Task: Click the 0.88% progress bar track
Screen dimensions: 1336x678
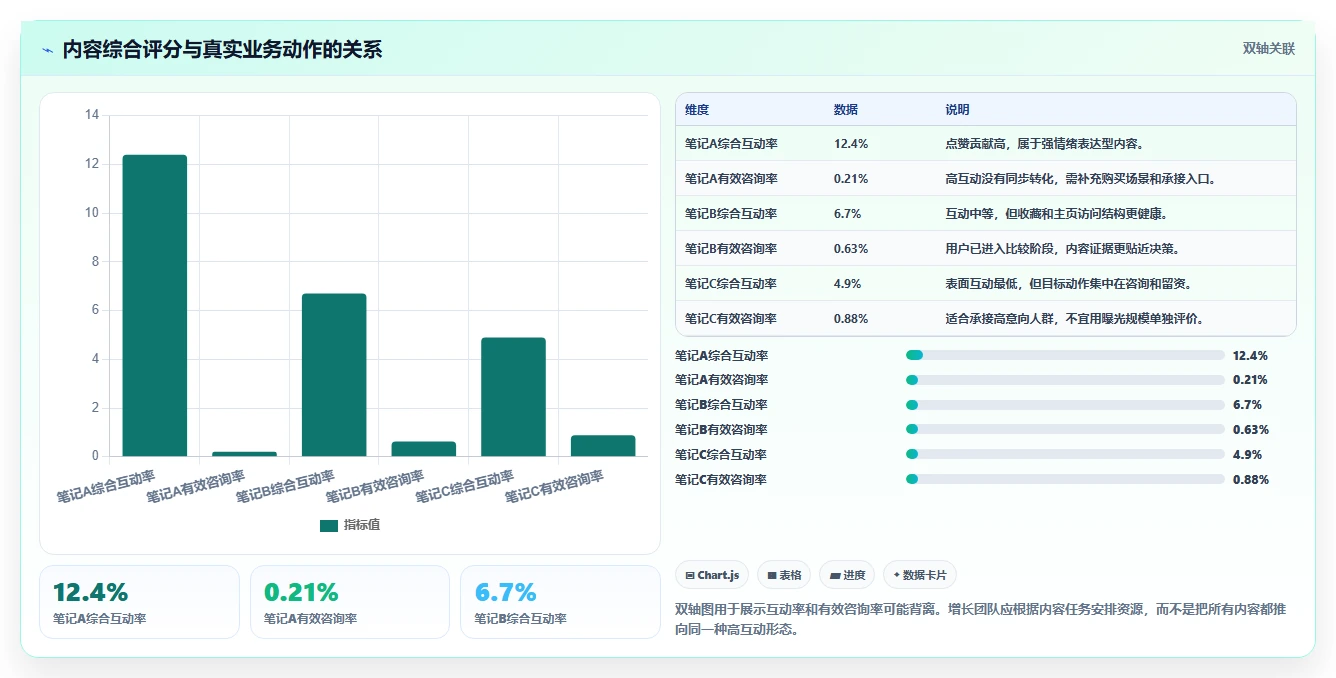Action: [1065, 479]
